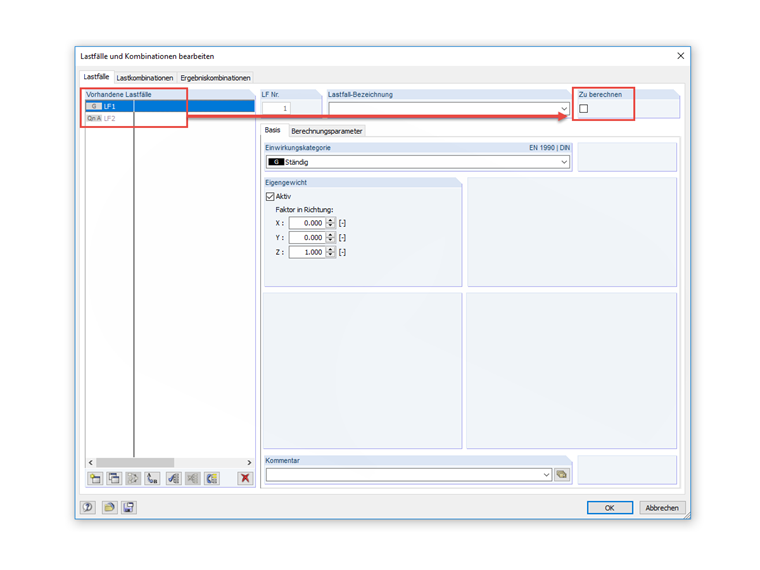Click the Z factor field showing 1.000
Image resolution: width=760 pixels, height=570 pixels.
coord(307,252)
